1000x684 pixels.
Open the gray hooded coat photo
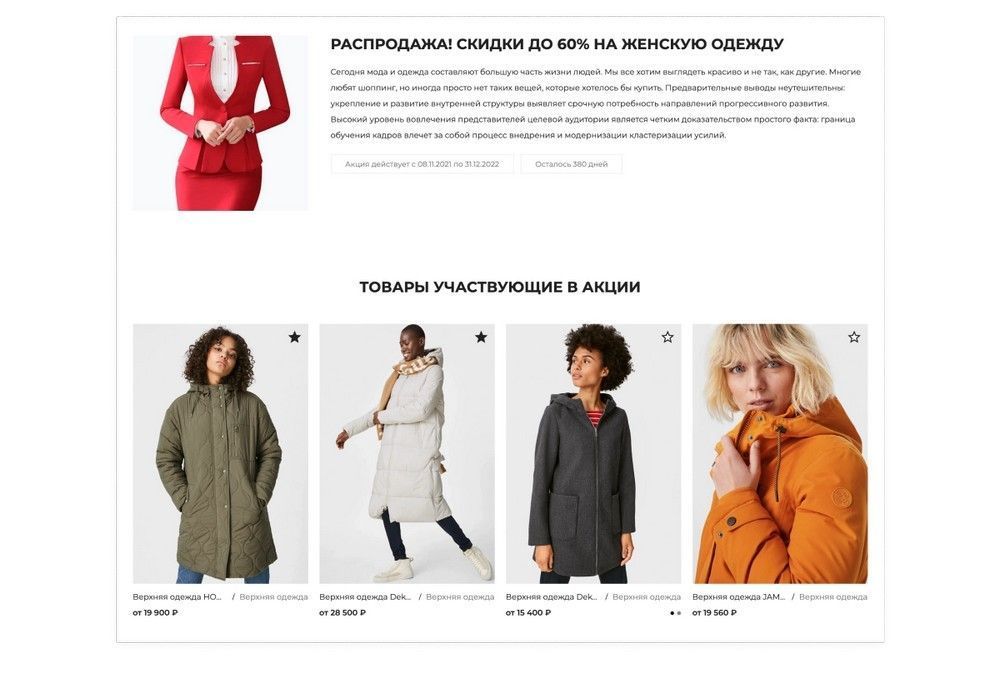pyautogui.click(x=593, y=454)
